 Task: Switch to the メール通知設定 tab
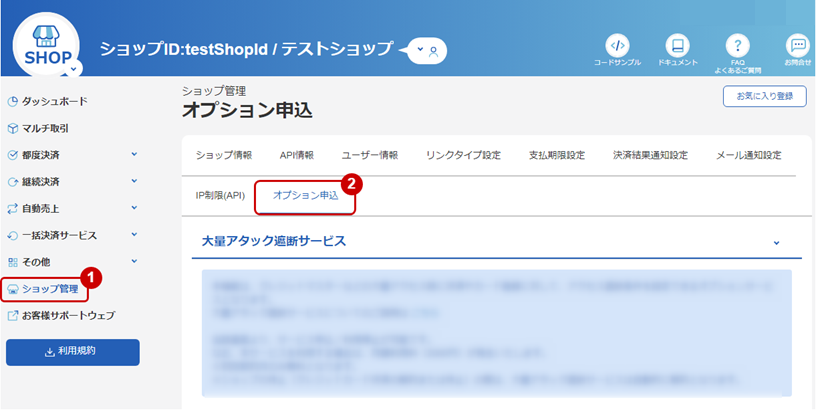(x=748, y=155)
